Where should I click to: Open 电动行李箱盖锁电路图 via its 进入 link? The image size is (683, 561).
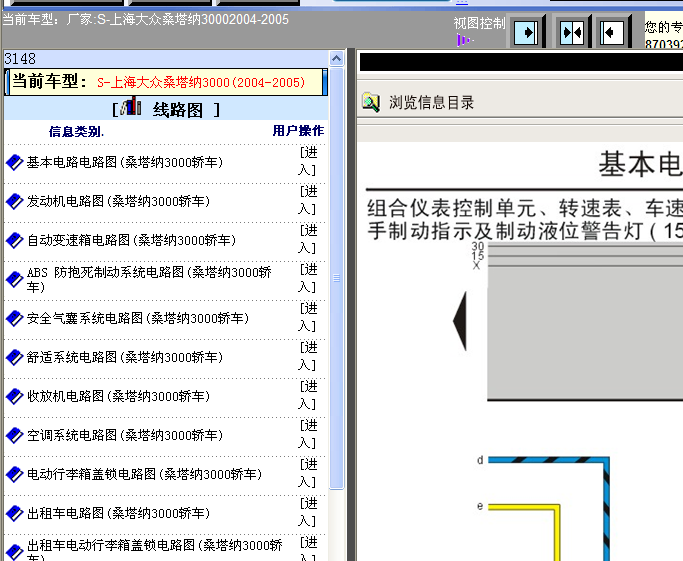pos(308,473)
